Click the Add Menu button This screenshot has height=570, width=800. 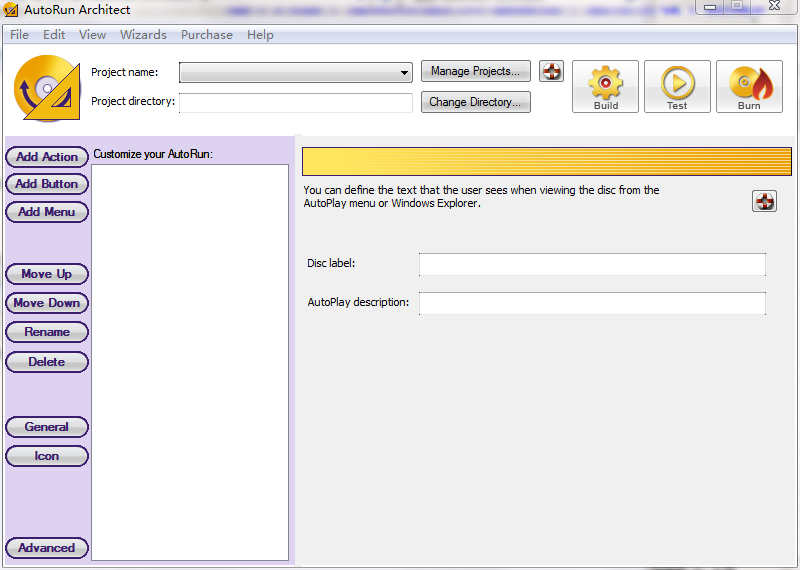[47, 212]
